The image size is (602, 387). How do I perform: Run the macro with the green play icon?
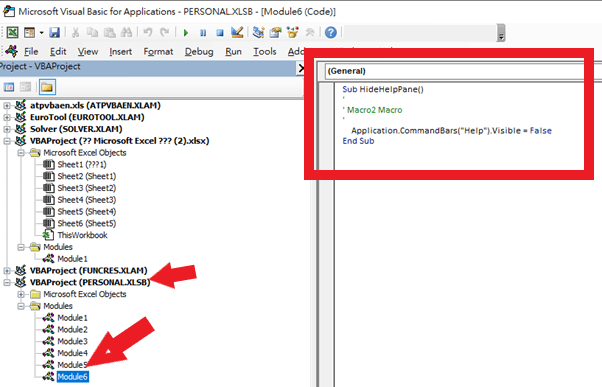(x=186, y=33)
